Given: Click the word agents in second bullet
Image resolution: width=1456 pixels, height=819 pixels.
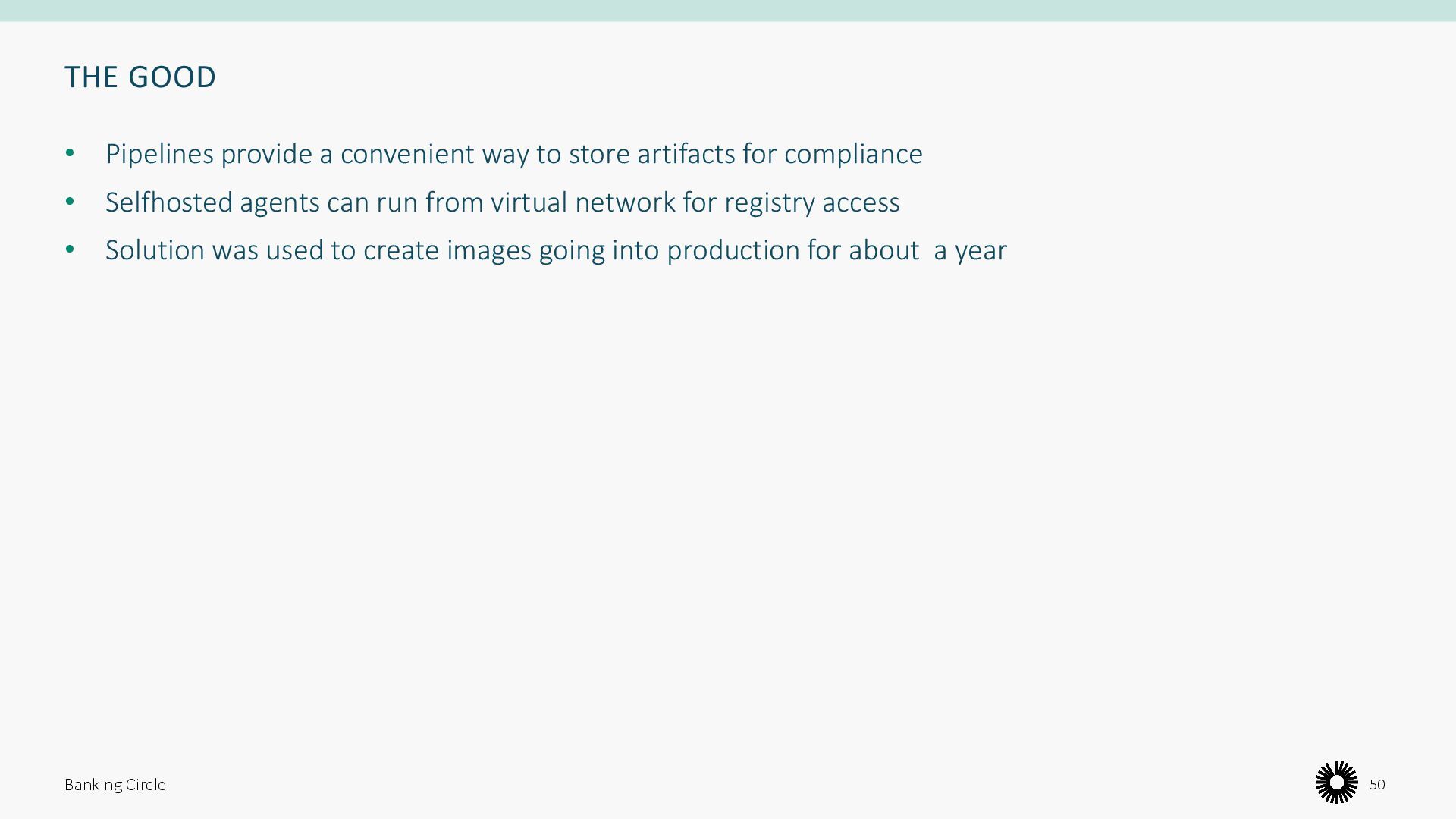Looking at the screenshot, I should [279, 202].
